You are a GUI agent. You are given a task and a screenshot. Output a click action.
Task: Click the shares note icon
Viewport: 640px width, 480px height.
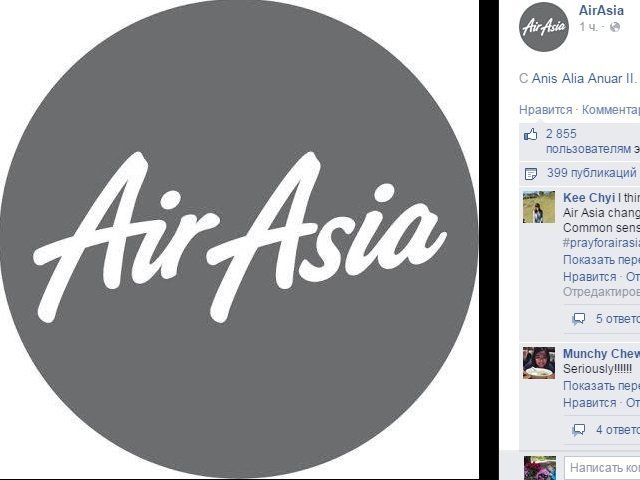[531, 174]
